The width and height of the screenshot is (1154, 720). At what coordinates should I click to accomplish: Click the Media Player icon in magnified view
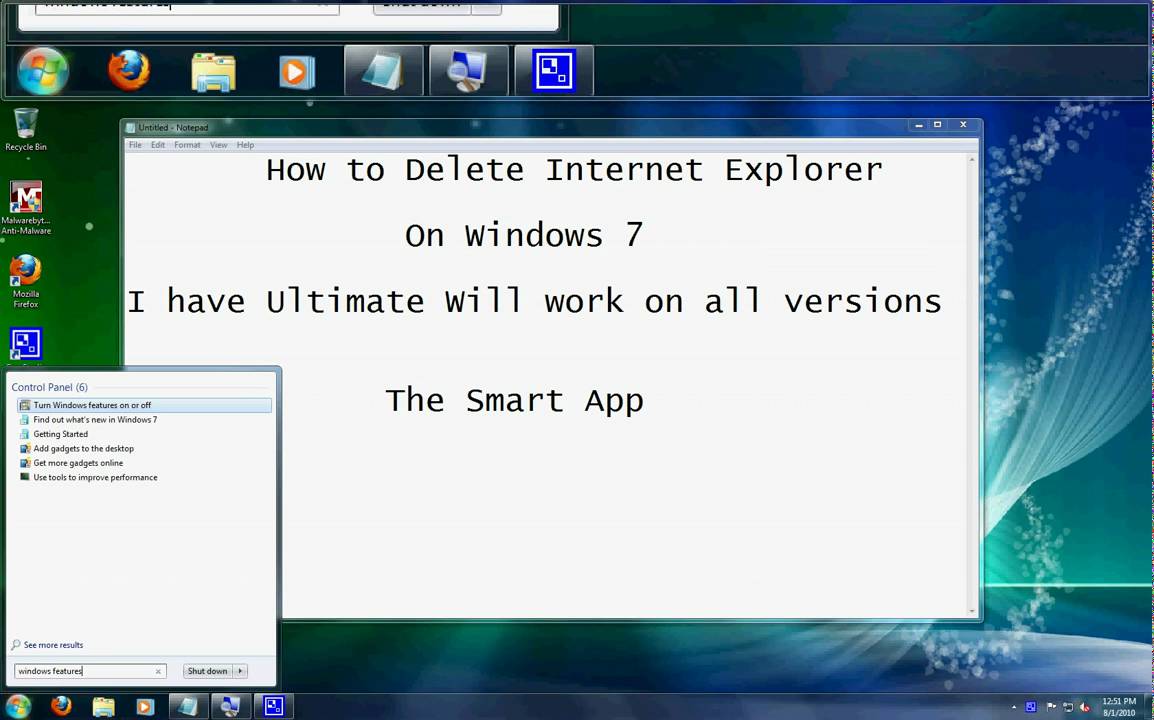(297, 72)
